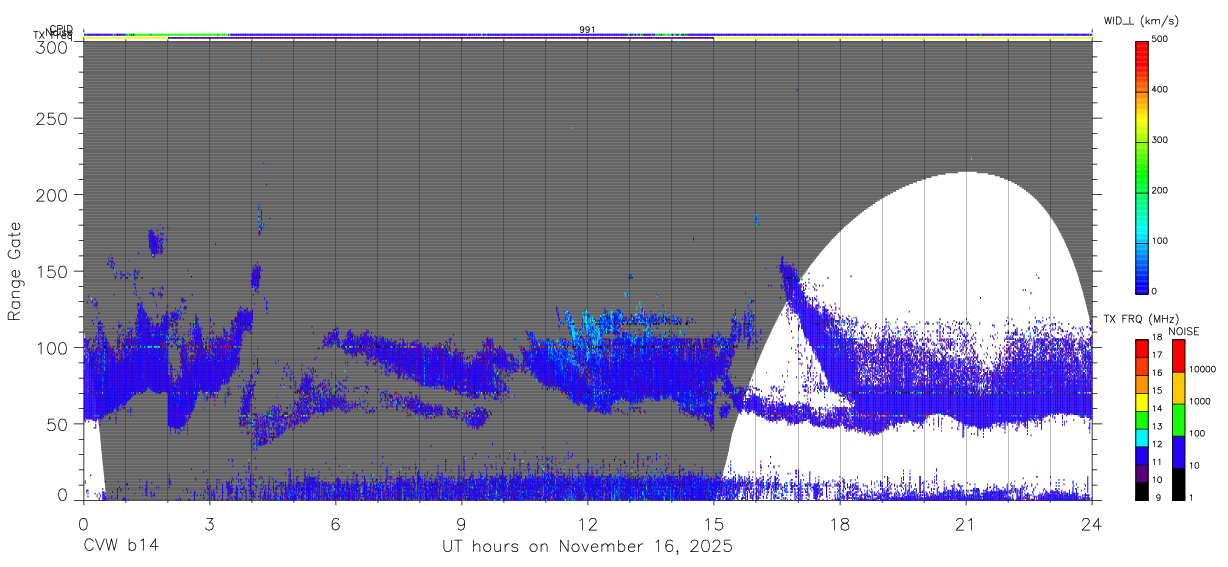1228x567 pixels.
Task: Click the 'CVW b14' radar beam label
Action: 121,547
